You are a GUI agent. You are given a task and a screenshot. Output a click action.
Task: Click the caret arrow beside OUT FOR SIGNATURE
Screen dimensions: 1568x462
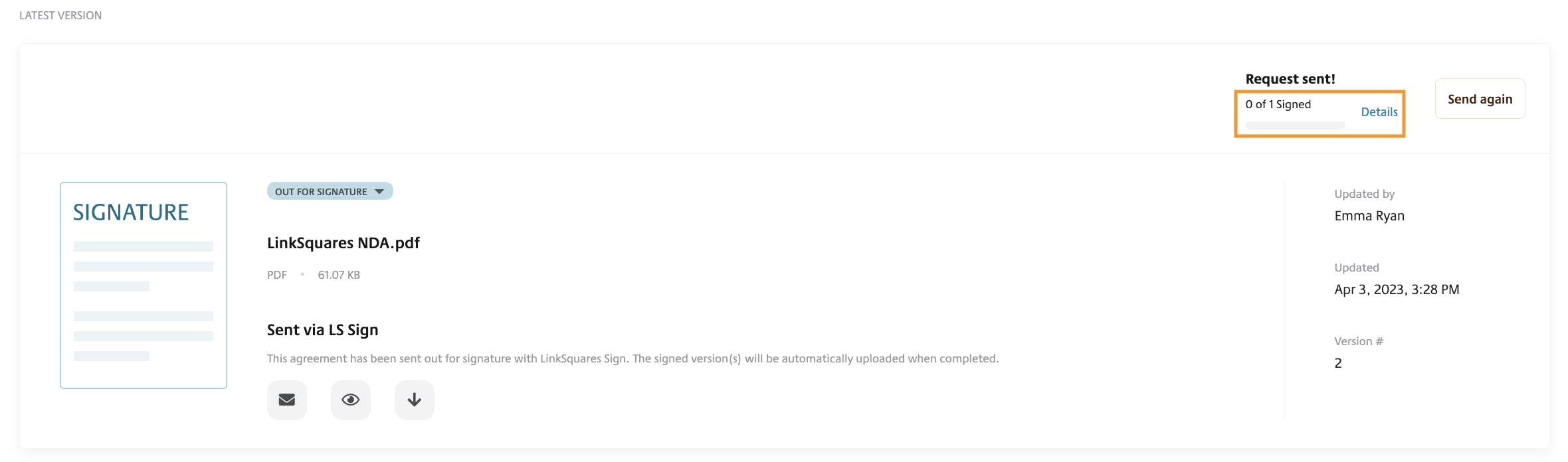[379, 191]
